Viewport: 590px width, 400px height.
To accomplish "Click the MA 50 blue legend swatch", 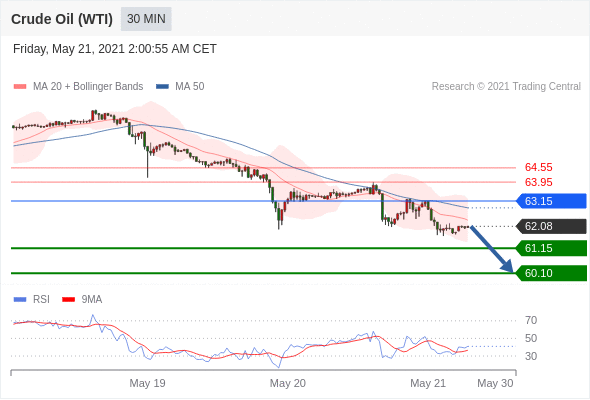I will click(162, 87).
